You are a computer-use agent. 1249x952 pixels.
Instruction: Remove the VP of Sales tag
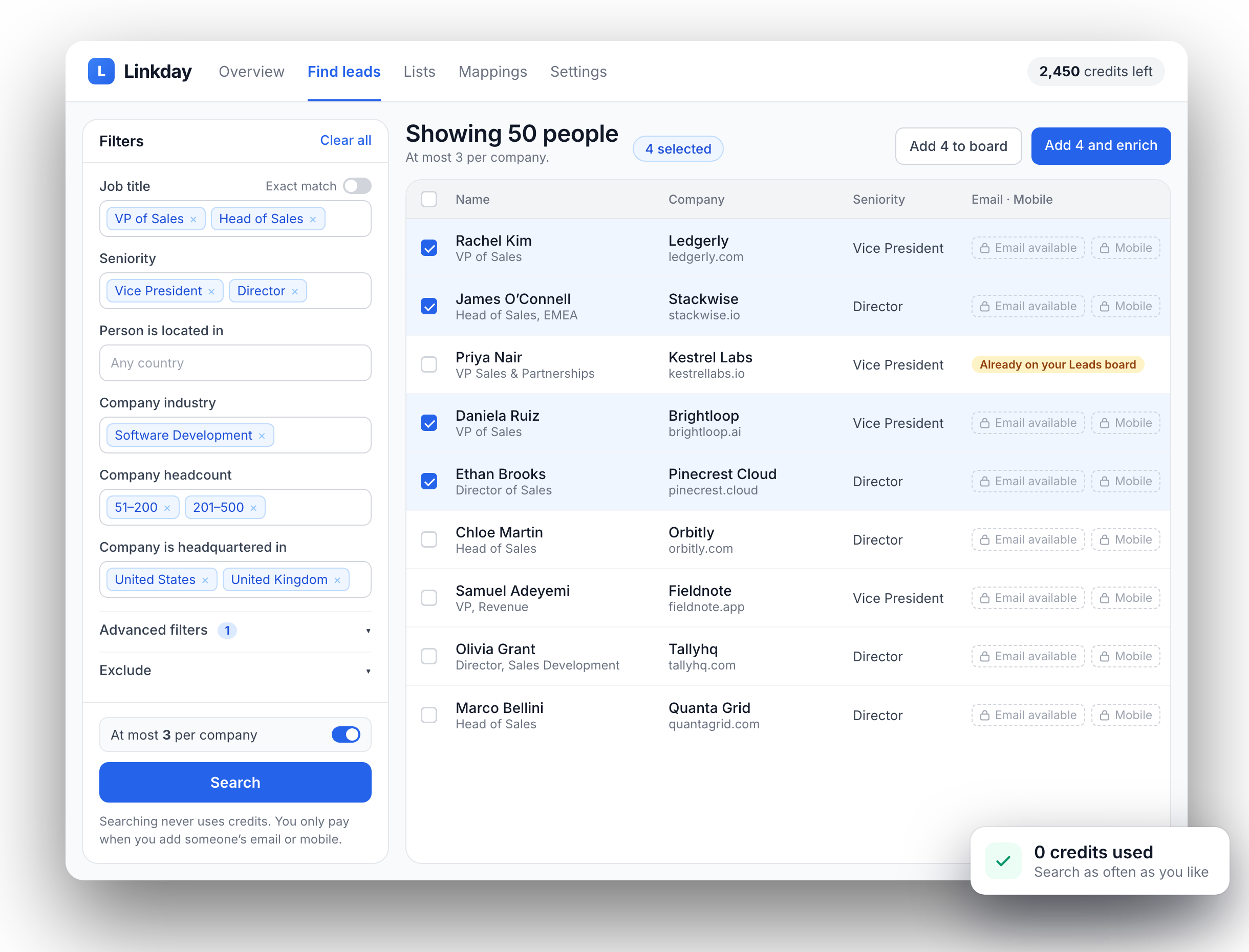pyautogui.click(x=193, y=219)
